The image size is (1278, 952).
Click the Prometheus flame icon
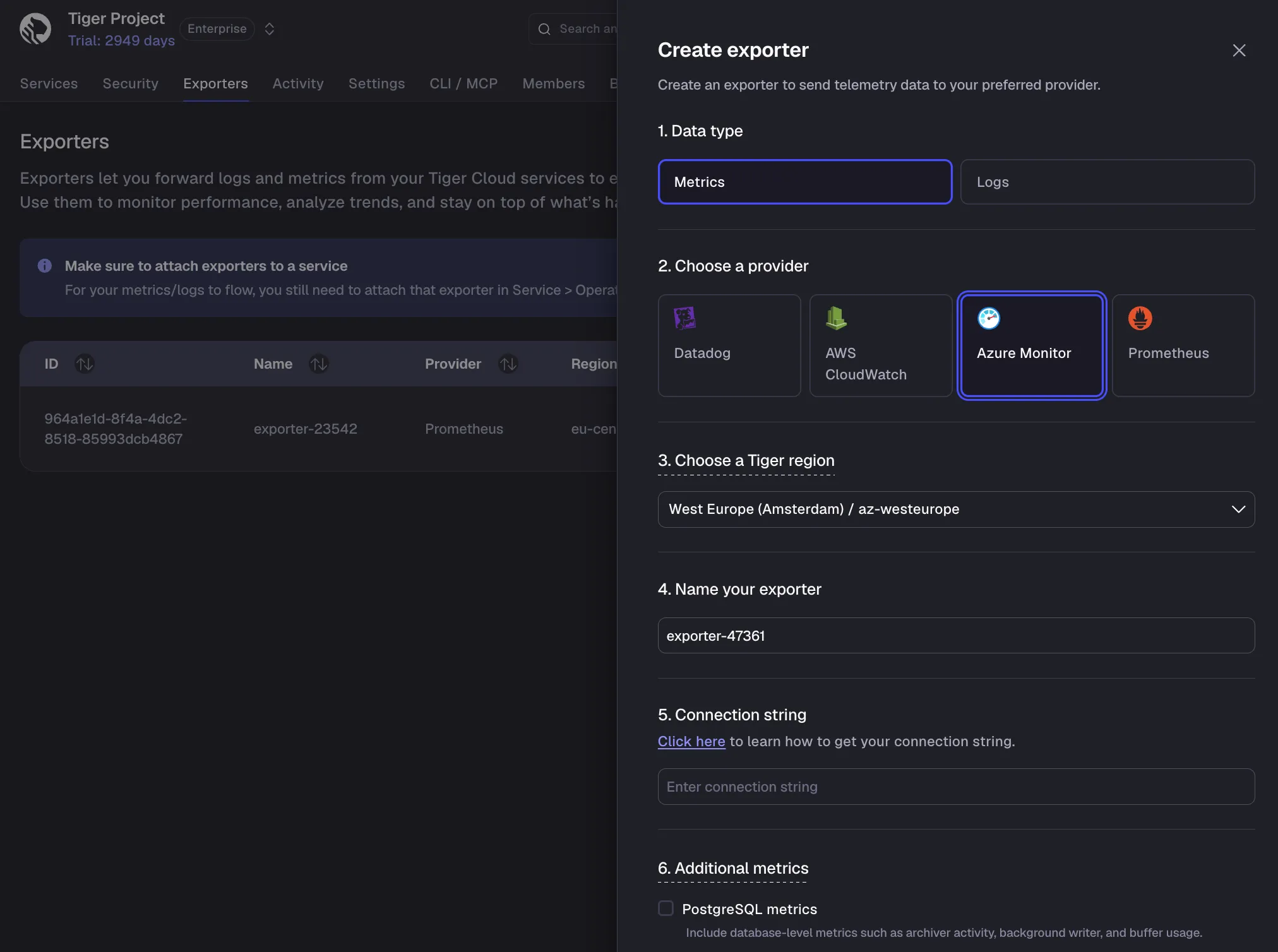pos(1140,318)
